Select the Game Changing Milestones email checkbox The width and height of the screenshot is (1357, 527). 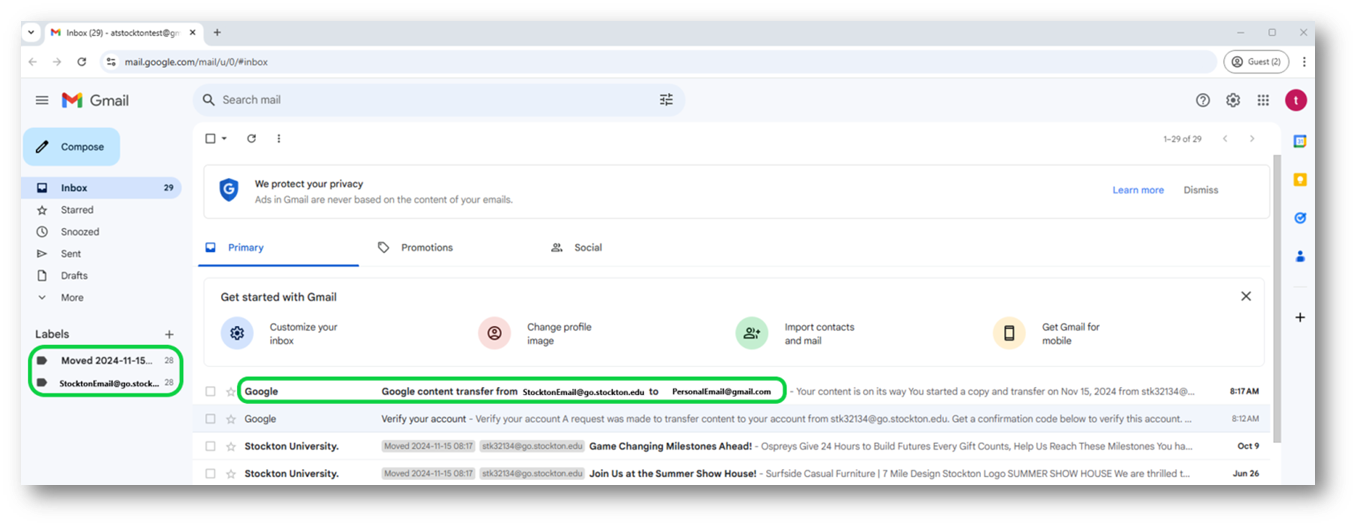[x=210, y=446]
